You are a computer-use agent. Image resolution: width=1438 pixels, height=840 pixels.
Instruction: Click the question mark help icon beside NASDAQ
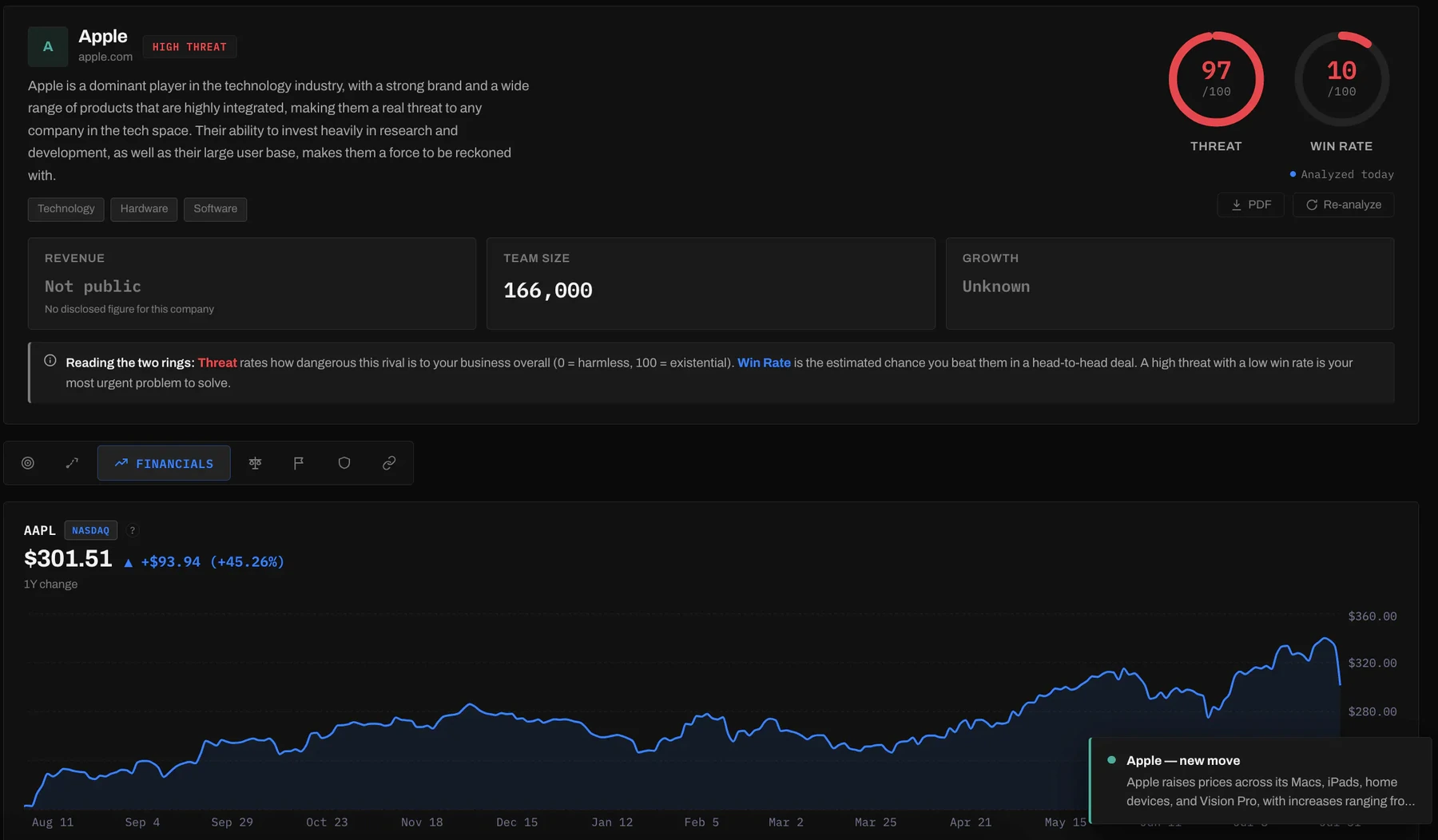133,530
